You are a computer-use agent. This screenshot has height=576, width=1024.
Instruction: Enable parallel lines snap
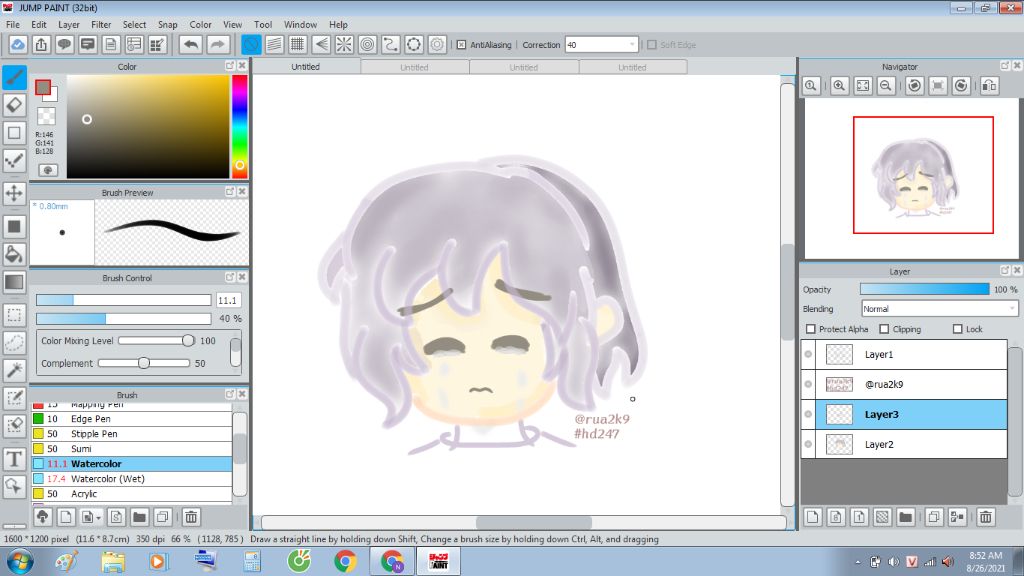pyautogui.click(x=274, y=44)
